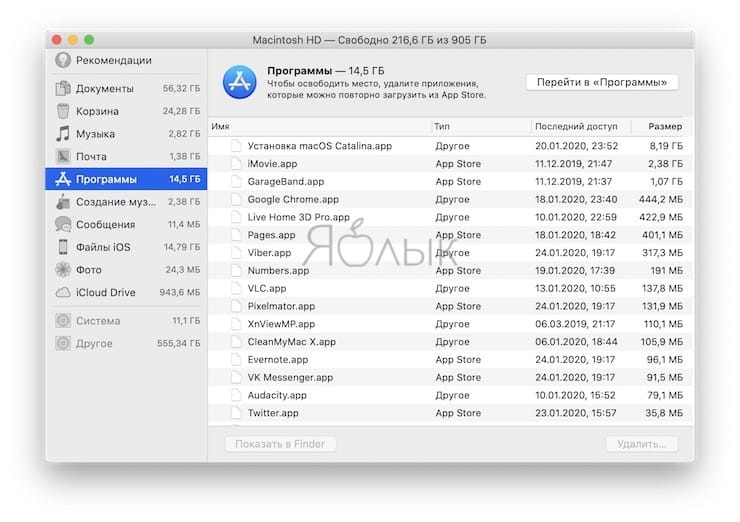The image size is (740, 522).
Task: Click the Создание муз... guitar icon
Action: click(63, 202)
